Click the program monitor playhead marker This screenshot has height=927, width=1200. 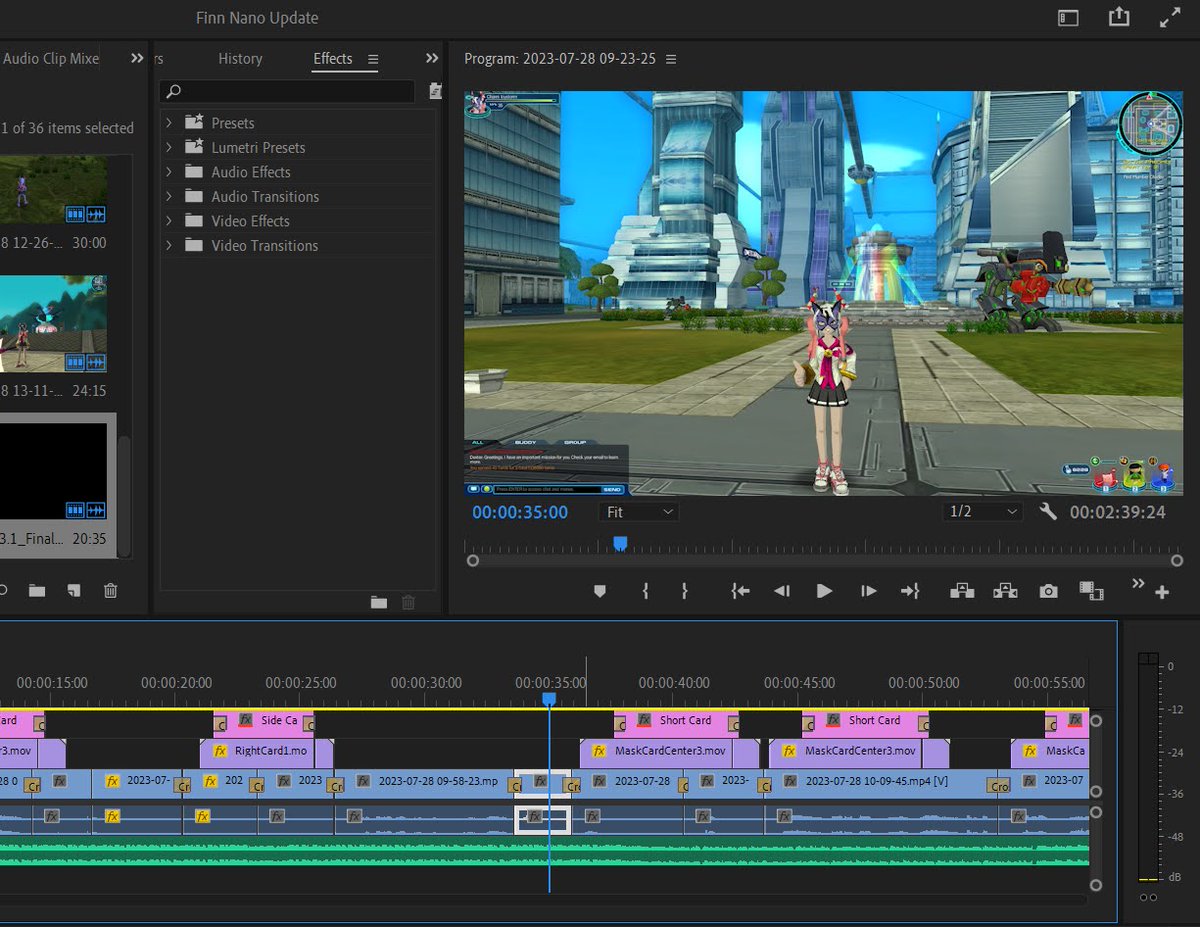coord(620,543)
